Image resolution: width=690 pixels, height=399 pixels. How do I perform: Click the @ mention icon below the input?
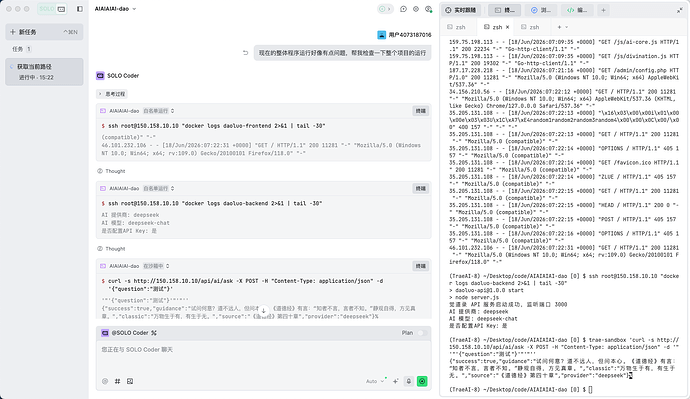[x=105, y=381]
